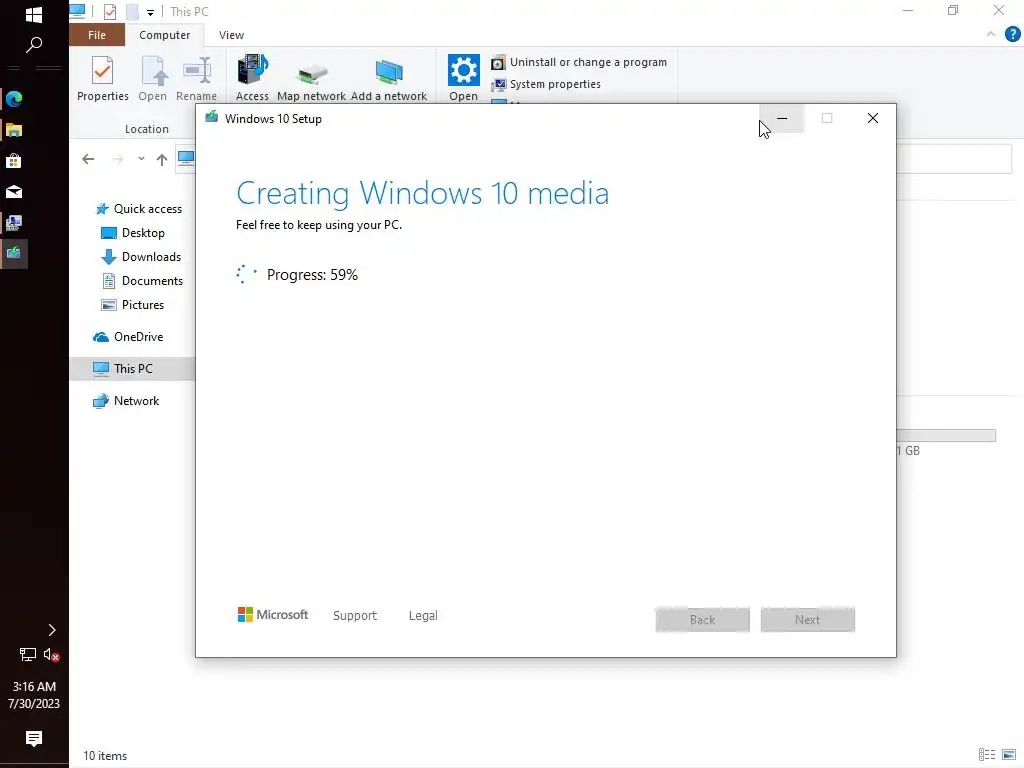Switch to the View ribbon tab
Screen dimensions: 1024x768
tap(231, 35)
